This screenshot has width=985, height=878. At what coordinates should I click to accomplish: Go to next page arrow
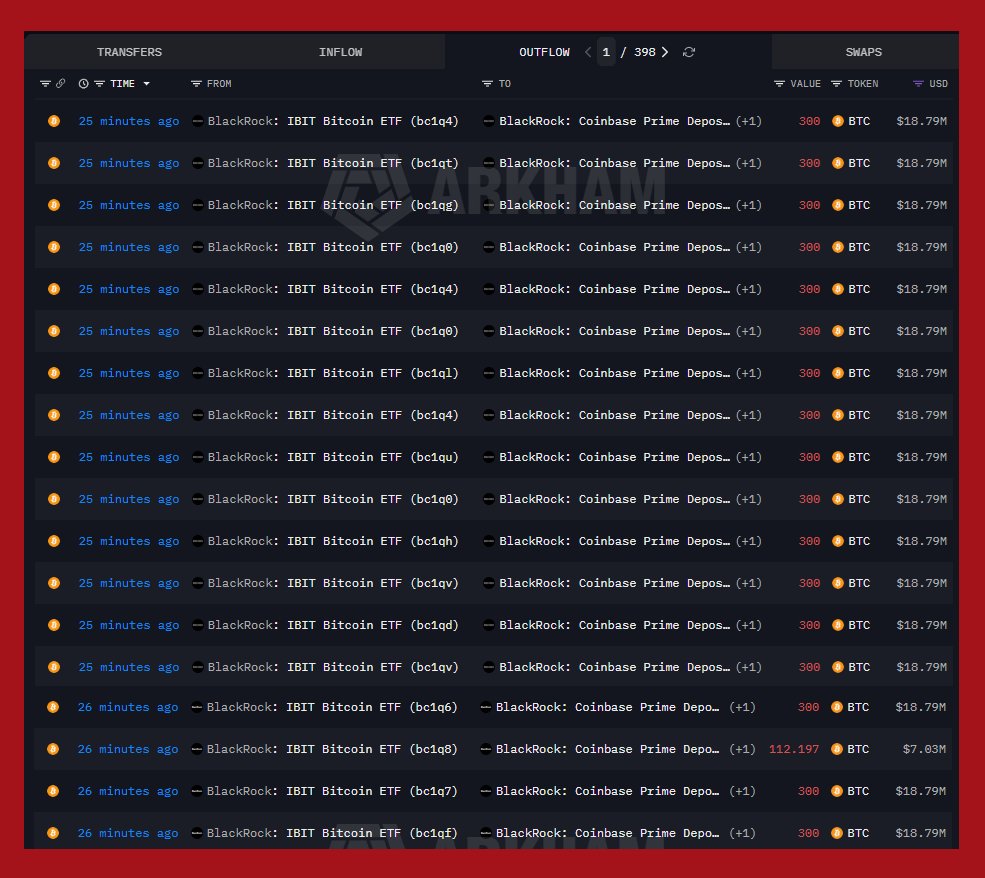(x=665, y=52)
